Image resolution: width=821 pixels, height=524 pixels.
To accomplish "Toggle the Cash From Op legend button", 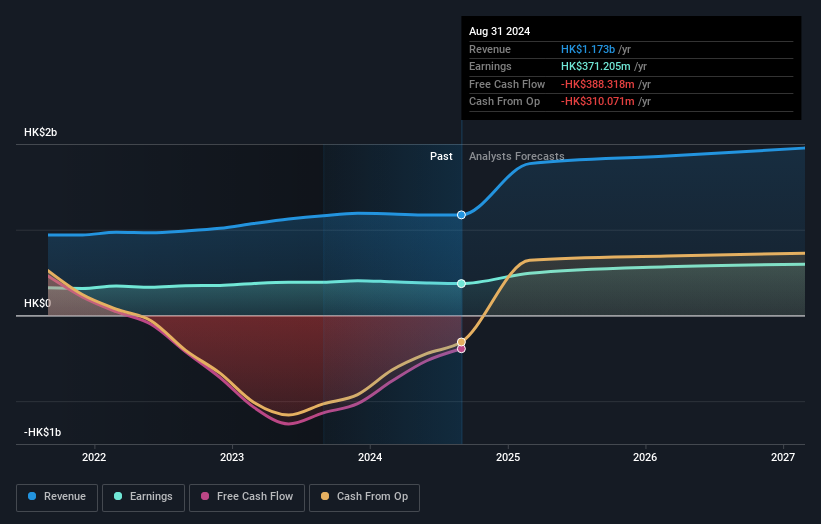I will tap(364, 497).
